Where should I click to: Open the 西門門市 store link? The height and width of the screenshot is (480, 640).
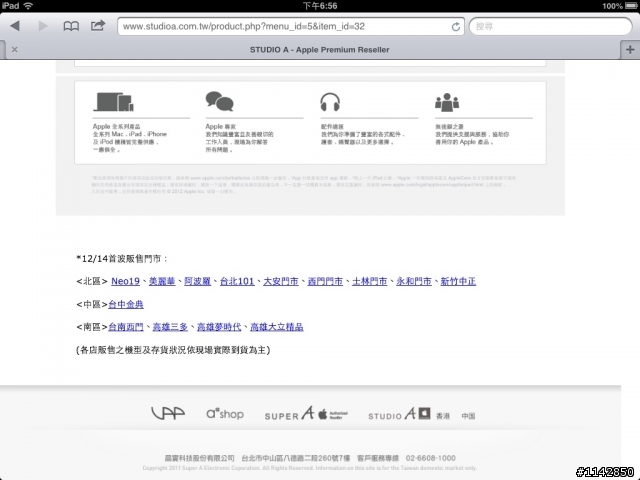pos(325,281)
